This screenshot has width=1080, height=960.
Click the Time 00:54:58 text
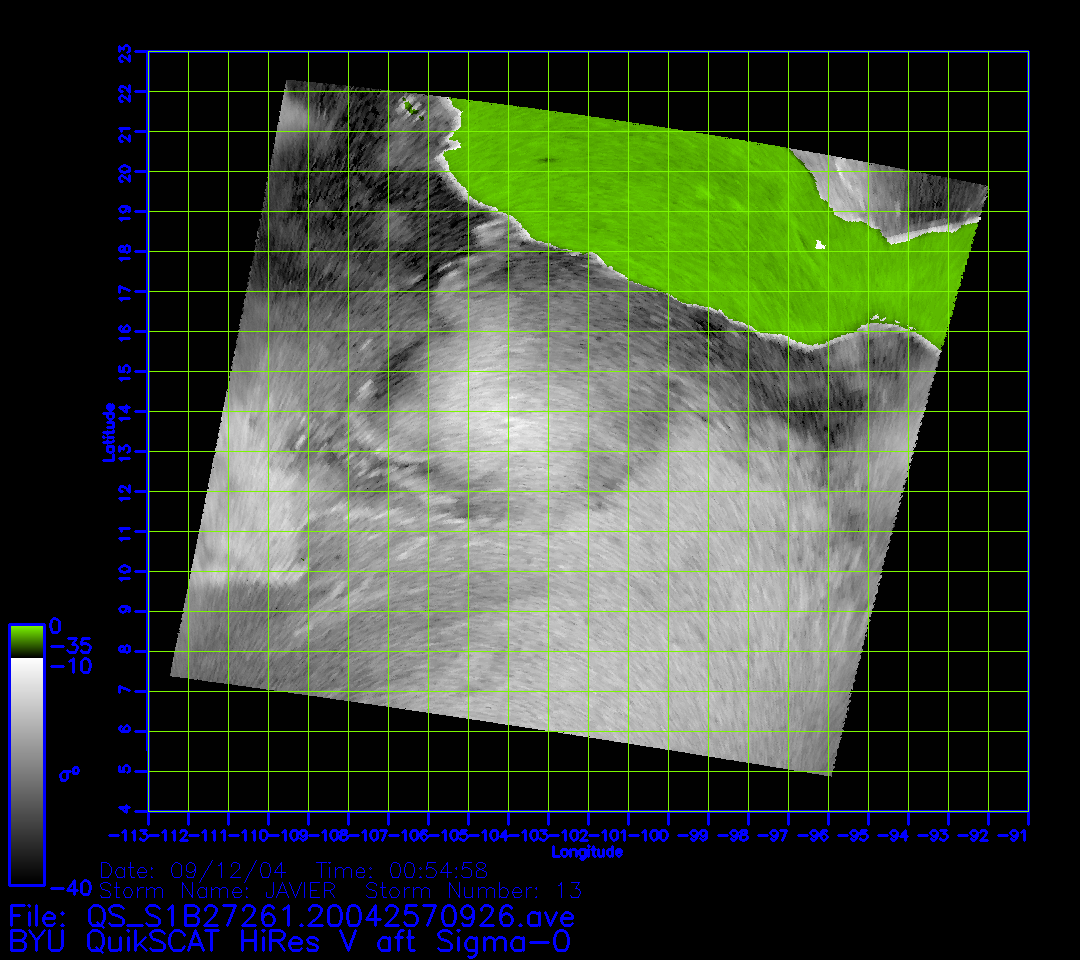point(401,870)
